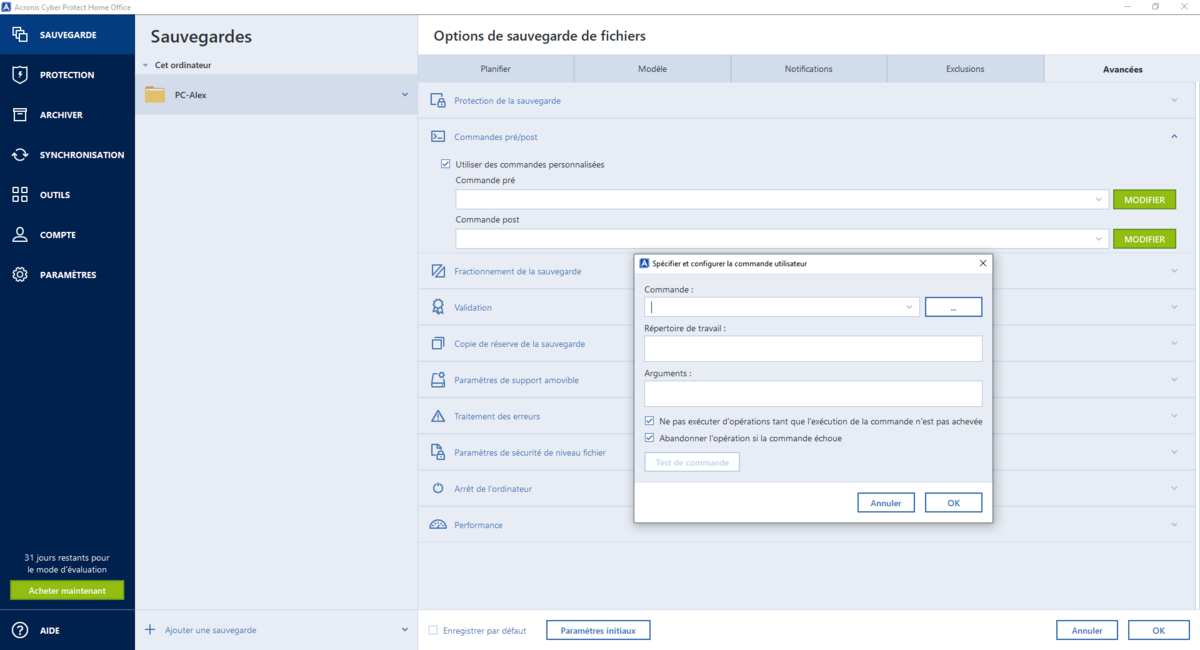1200x650 pixels.
Task: Open the Commande pré dropdown arrow
Action: coord(1099,200)
